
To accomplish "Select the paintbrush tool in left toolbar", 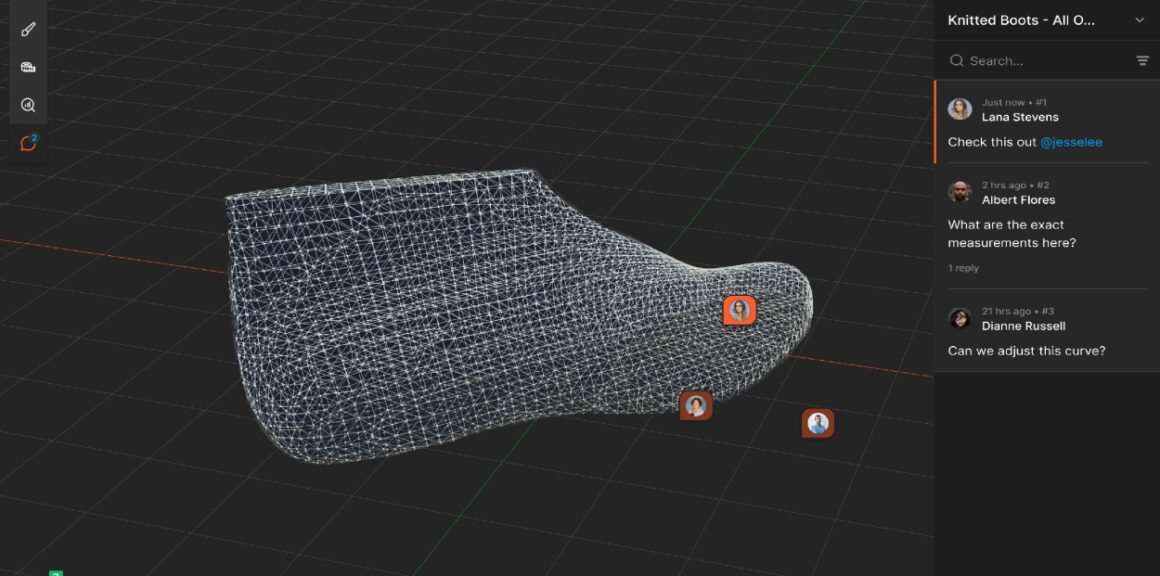I will click(28, 29).
